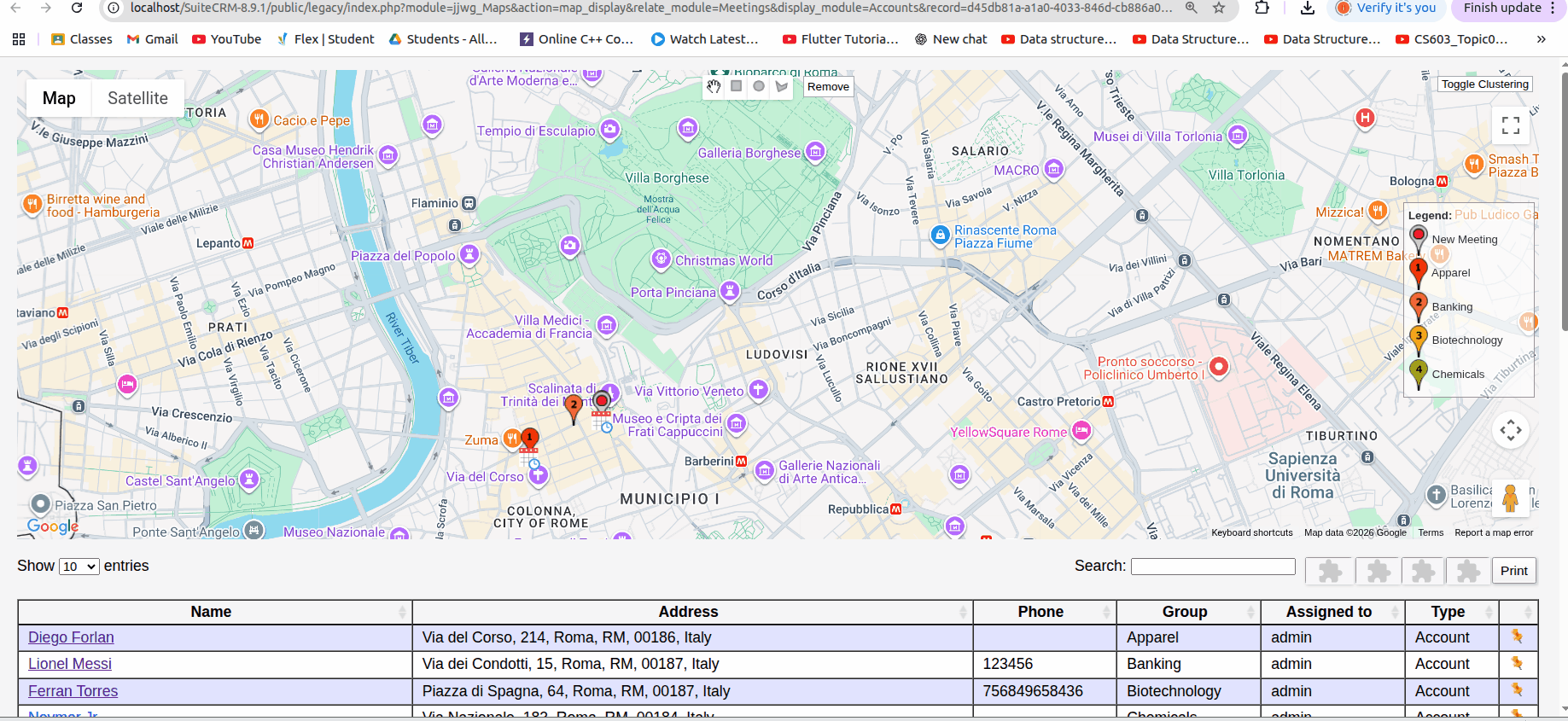The height and width of the screenshot is (721, 1568).
Task: Click the table Search input field
Action: pyautogui.click(x=1212, y=567)
